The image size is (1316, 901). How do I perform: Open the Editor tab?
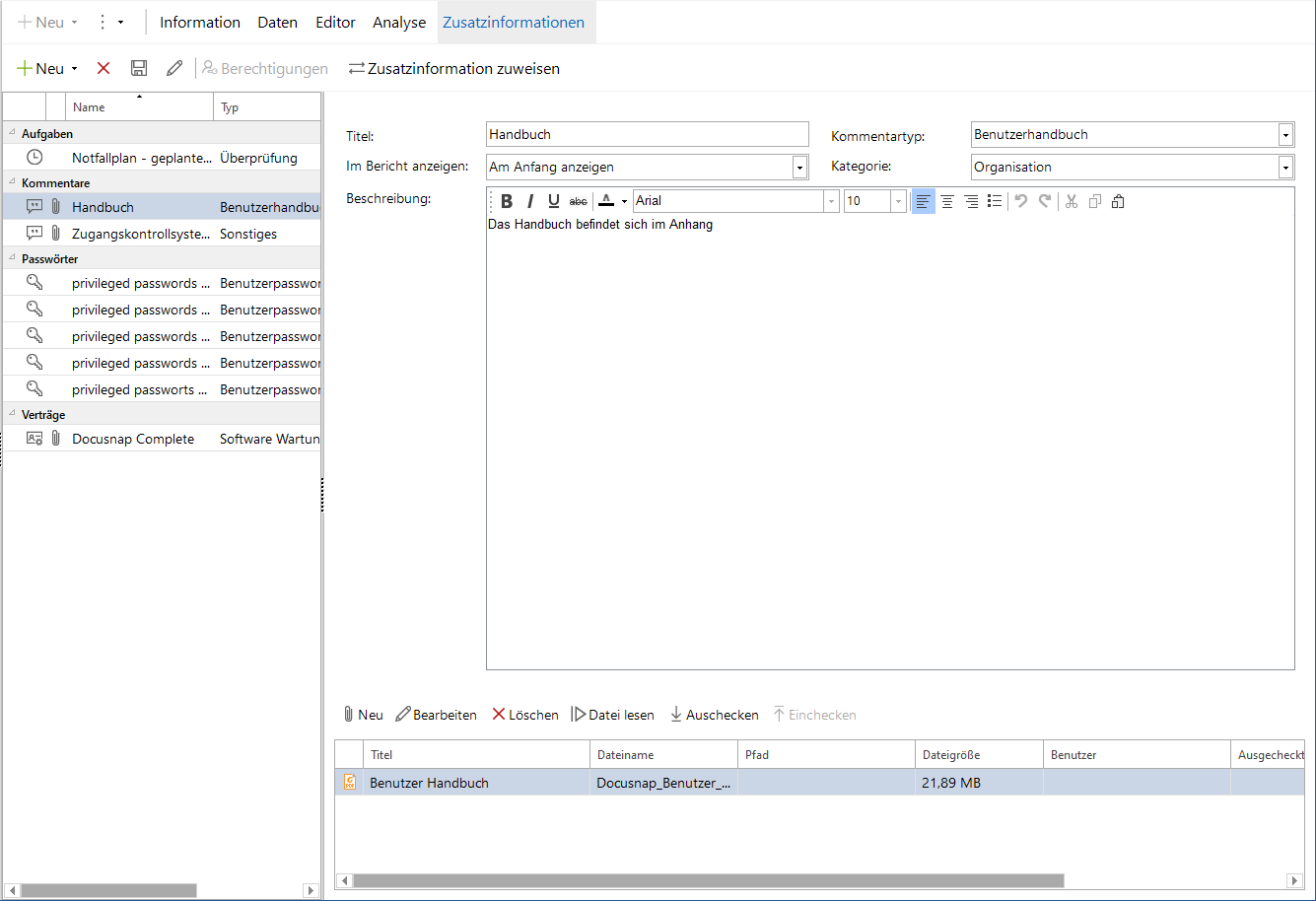pos(335,22)
